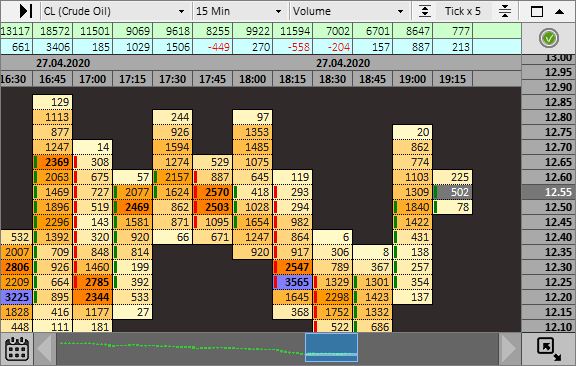Viewport: 576px width, 366px height.
Task: Click the right gray navigator arrow
Action: [x=509, y=349]
